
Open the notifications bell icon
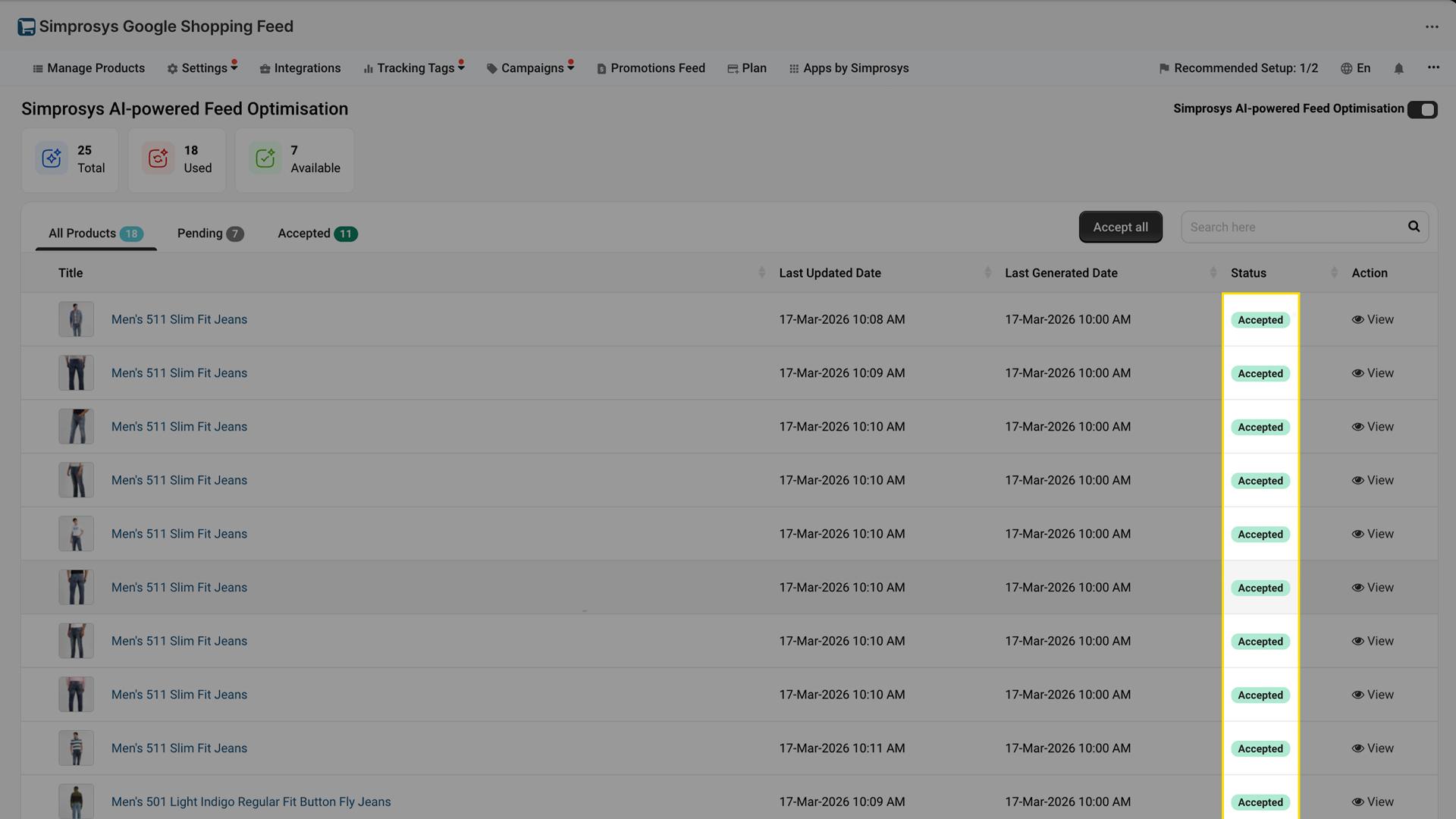click(1398, 68)
